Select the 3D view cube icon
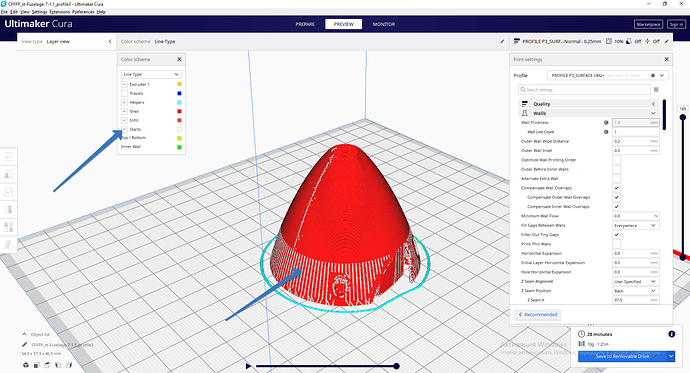Image resolution: width=690 pixels, height=373 pixels. coord(26,365)
